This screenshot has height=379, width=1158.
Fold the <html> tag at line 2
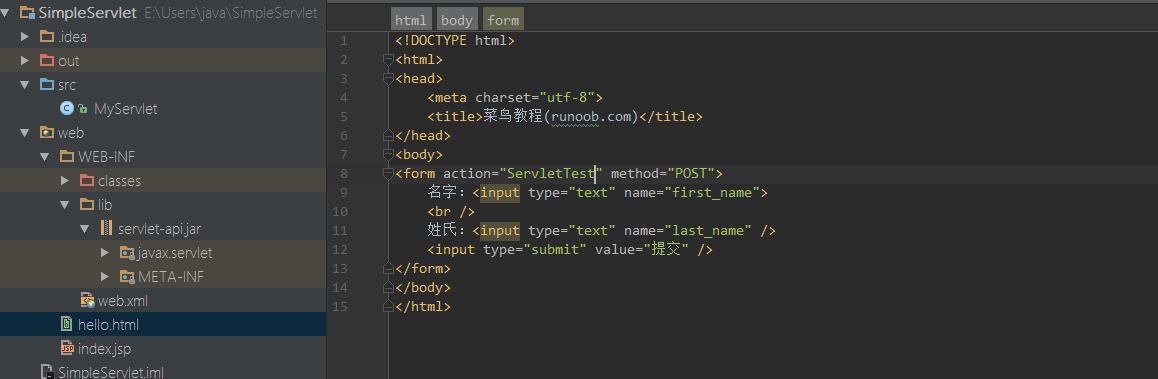[388, 59]
